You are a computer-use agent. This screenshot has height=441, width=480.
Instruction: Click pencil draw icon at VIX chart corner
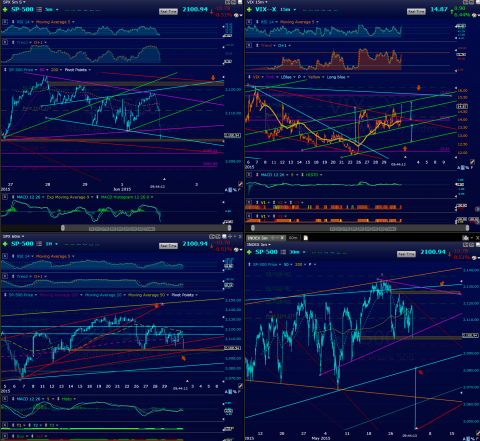pyautogui.click(x=472, y=162)
